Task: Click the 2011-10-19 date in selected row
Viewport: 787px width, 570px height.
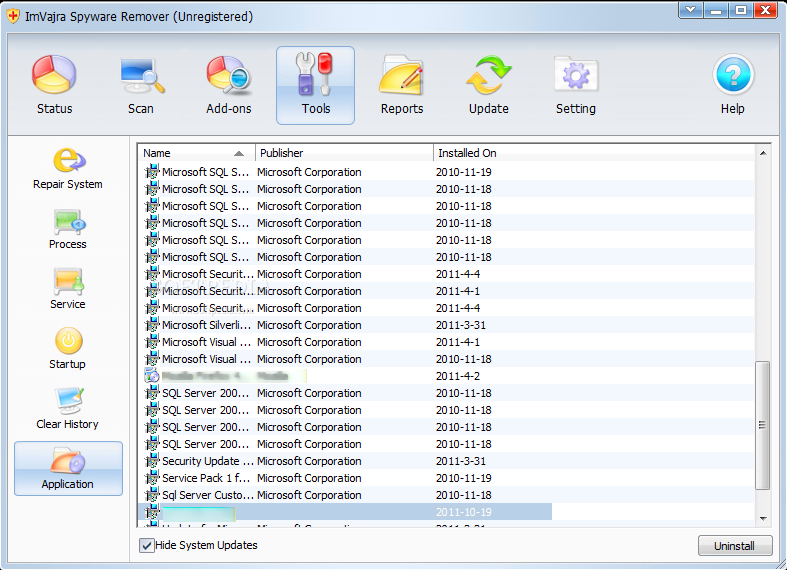Action: pos(464,512)
